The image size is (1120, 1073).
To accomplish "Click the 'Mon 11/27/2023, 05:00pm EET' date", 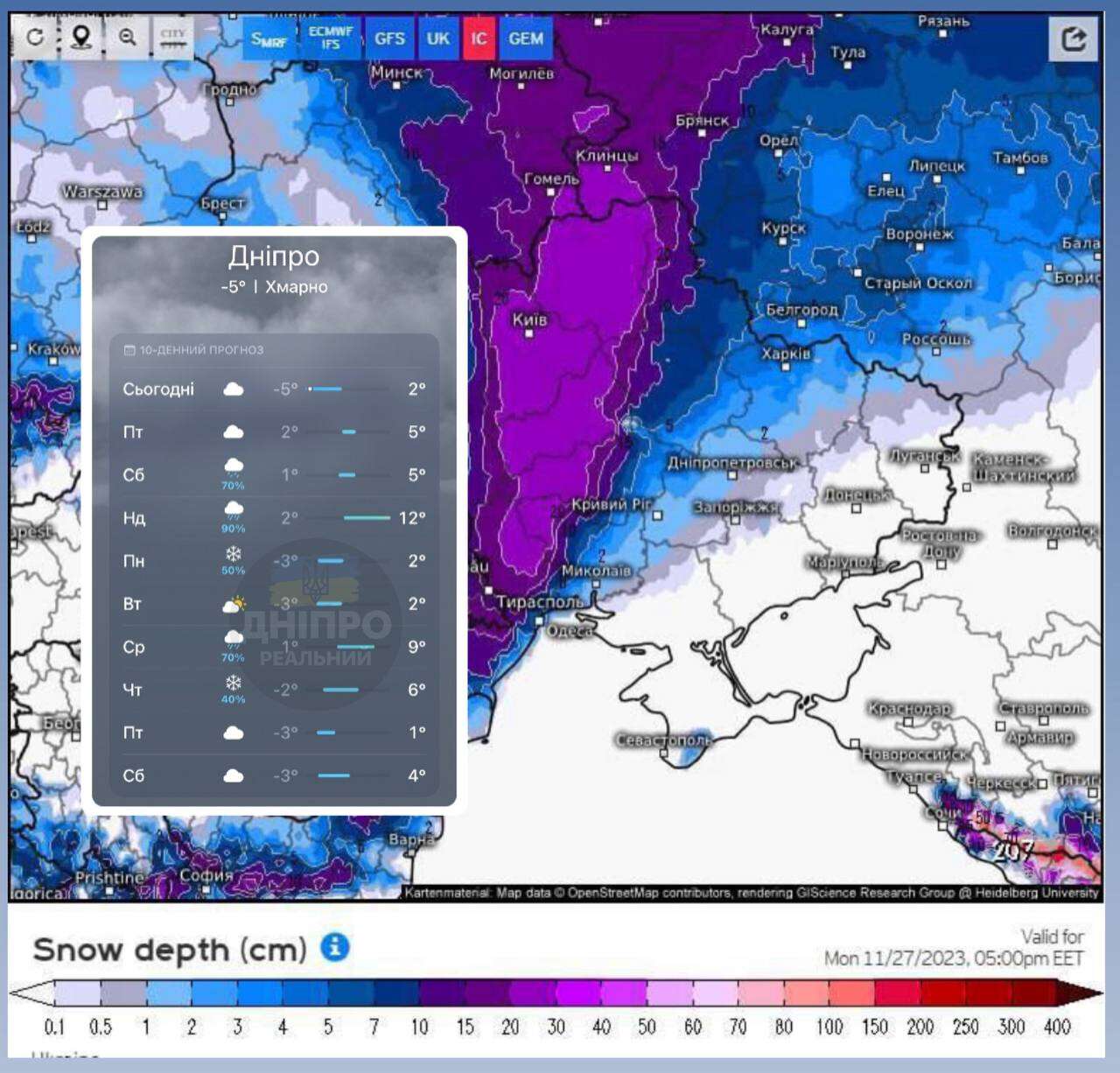I will [954, 958].
